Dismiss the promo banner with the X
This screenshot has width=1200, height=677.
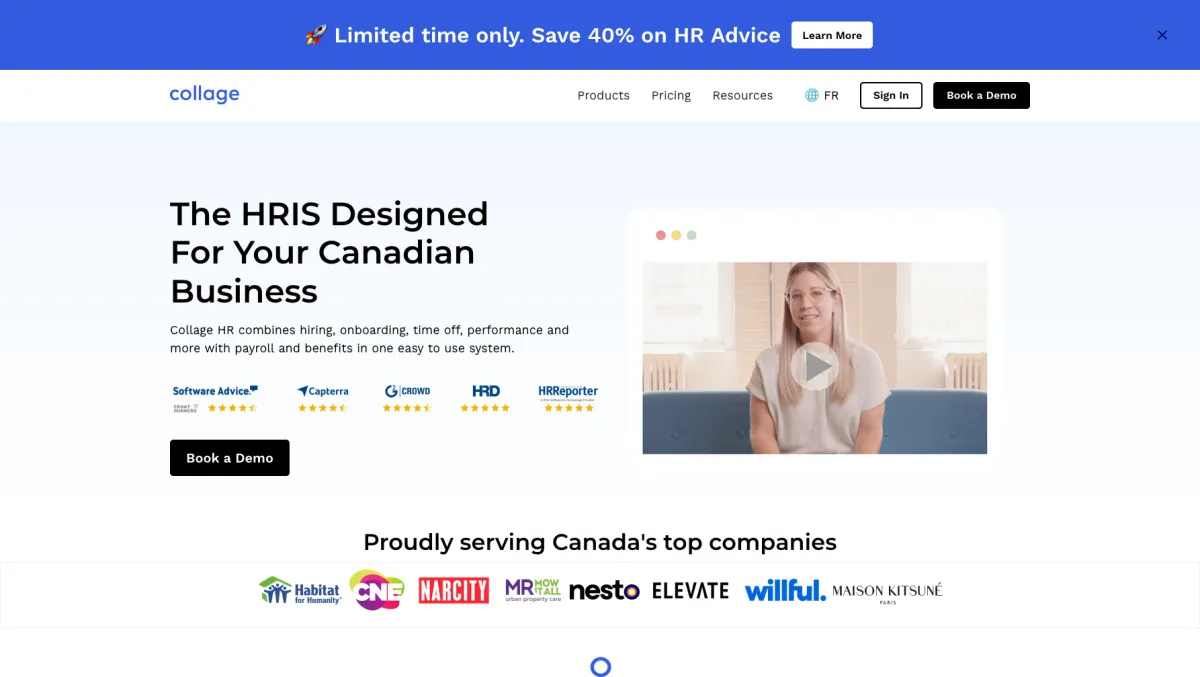[x=1162, y=35]
